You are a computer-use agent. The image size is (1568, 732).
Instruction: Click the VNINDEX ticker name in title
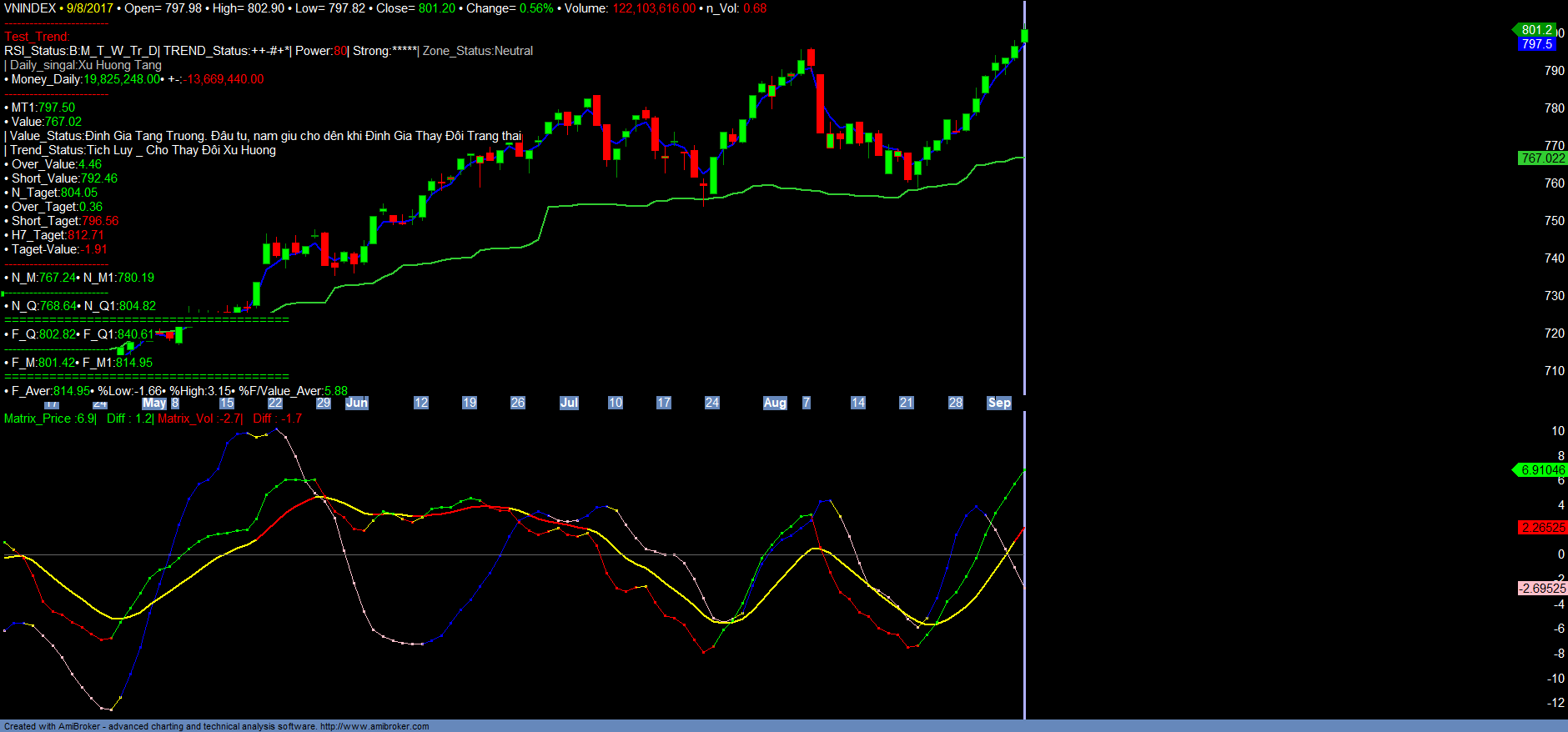point(30,8)
